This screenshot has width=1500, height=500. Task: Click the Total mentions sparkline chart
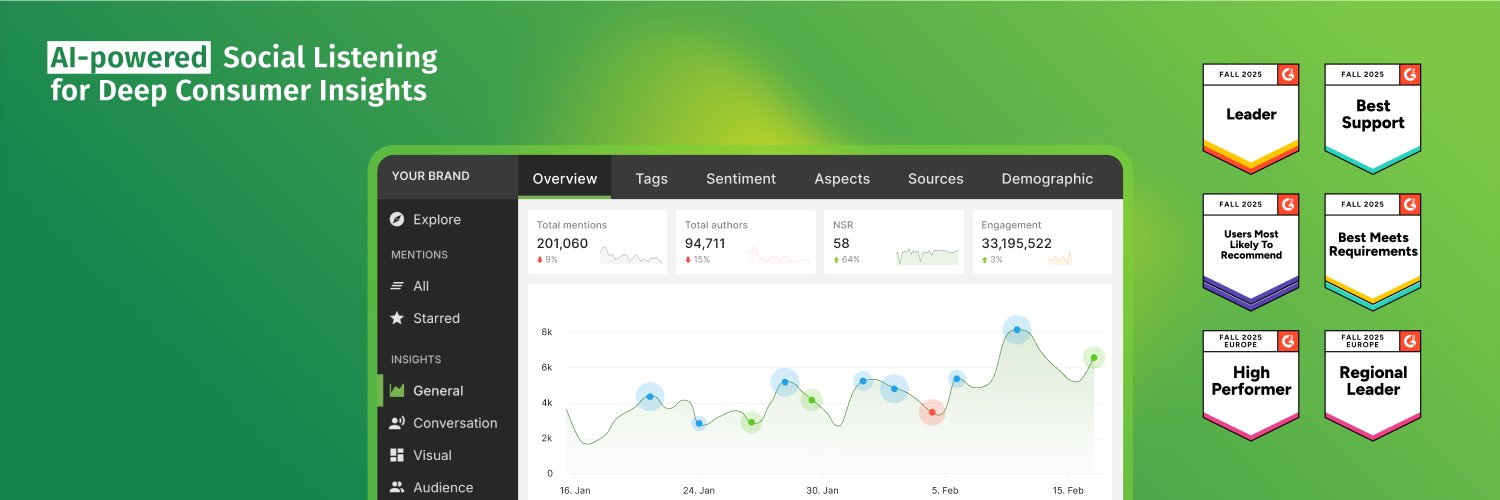click(x=631, y=256)
